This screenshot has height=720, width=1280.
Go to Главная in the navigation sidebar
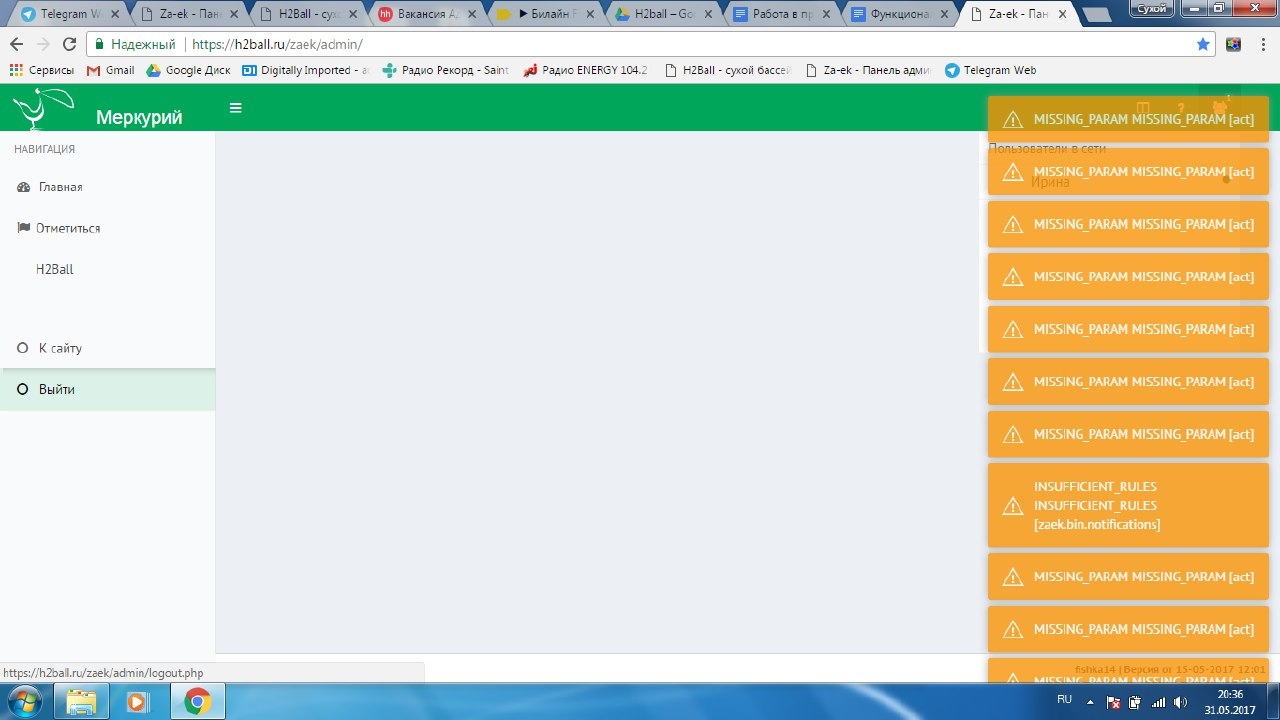108,187
